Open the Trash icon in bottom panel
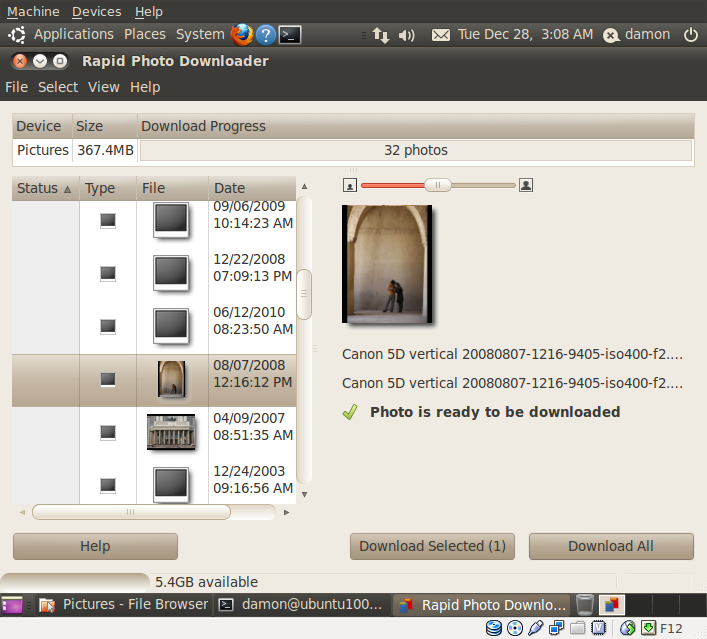 [x=585, y=605]
